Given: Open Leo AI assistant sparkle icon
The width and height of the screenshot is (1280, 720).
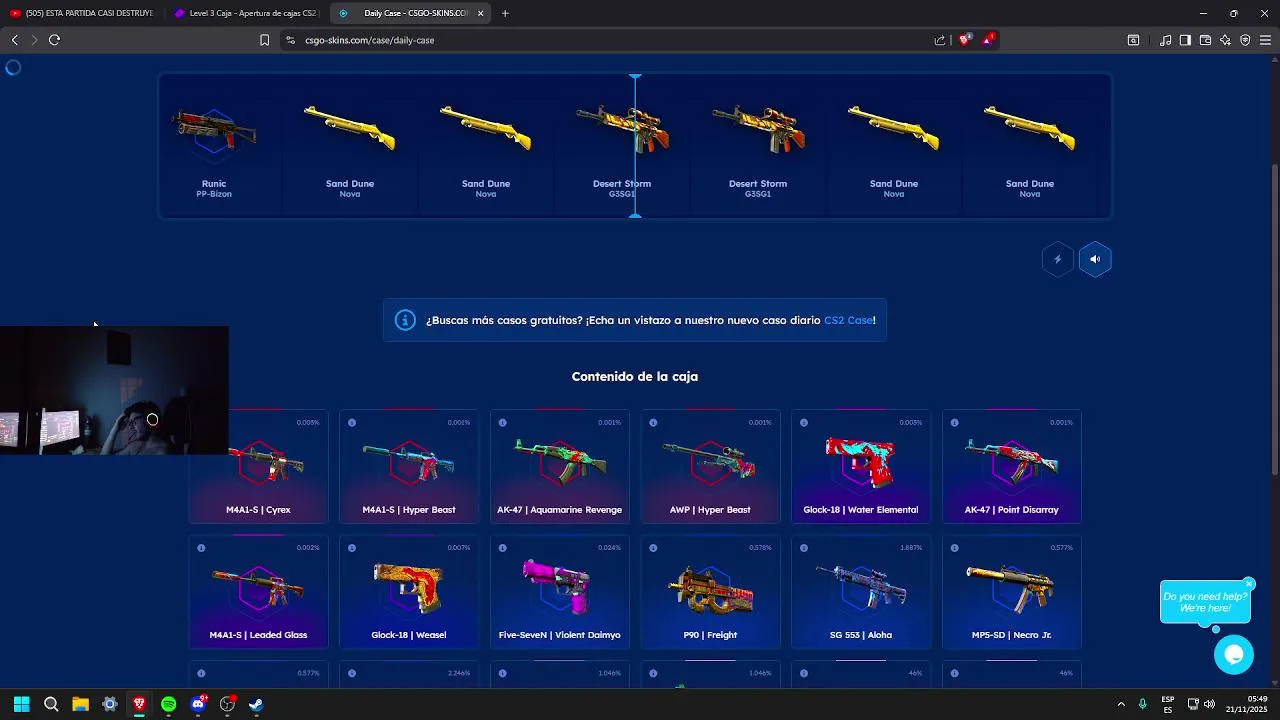Looking at the screenshot, I should [x=1225, y=40].
